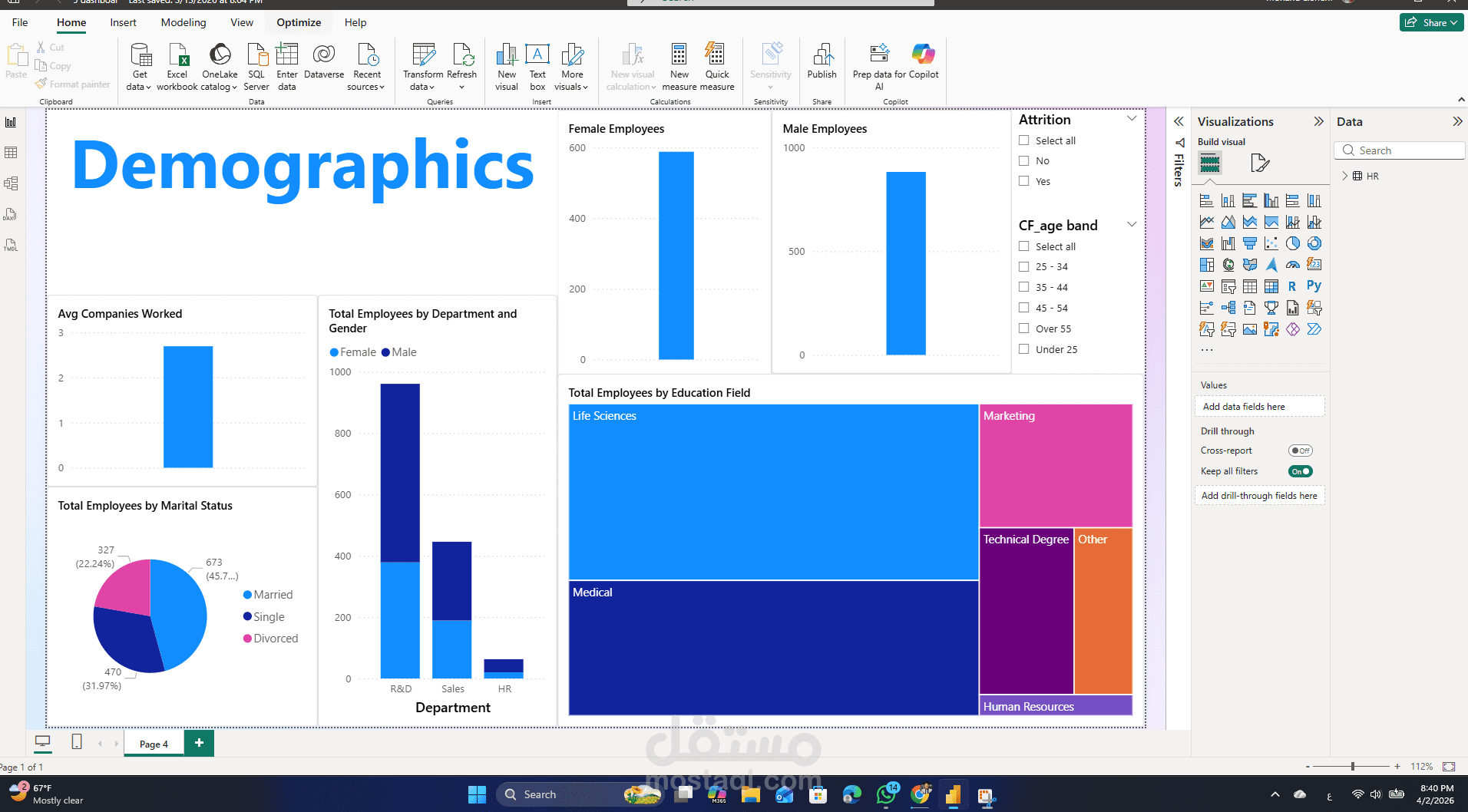Open Excel workbook data source

(x=177, y=66)
